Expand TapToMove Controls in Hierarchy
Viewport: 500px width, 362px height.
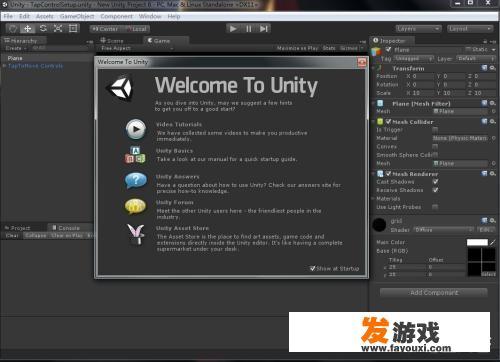4,66
